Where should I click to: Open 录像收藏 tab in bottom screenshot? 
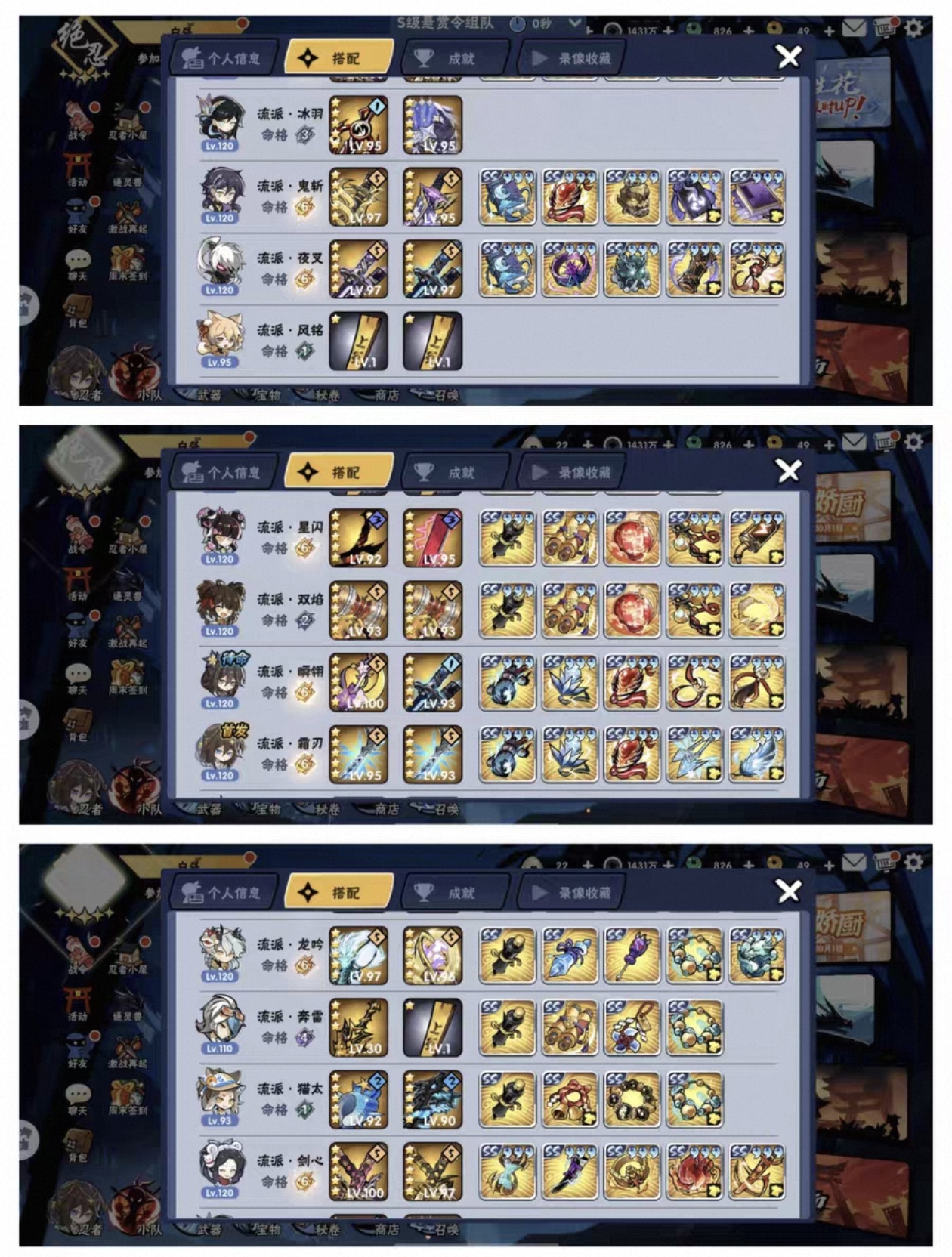[x=572, y=892]
